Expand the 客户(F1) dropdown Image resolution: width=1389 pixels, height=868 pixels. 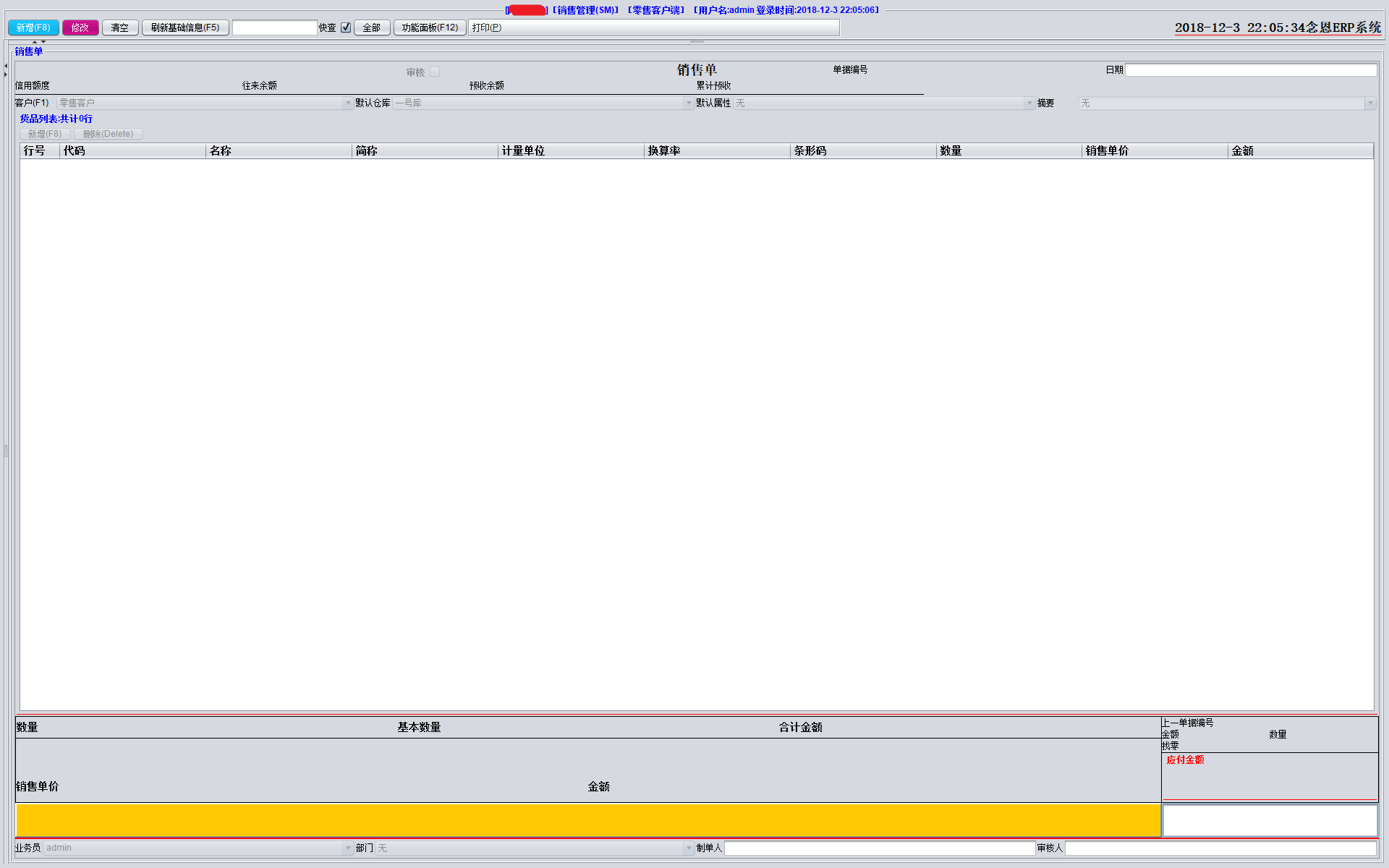[x=348, y=103]
